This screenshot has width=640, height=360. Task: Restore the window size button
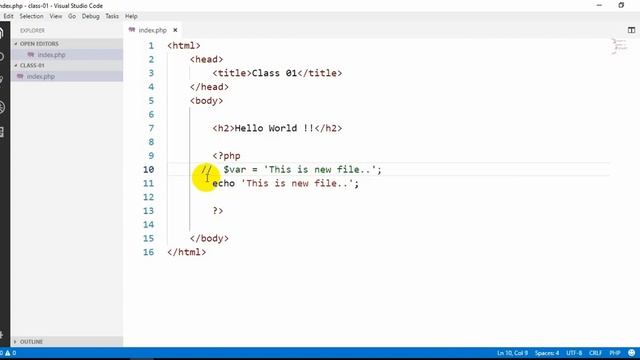(x=621, y=5)
